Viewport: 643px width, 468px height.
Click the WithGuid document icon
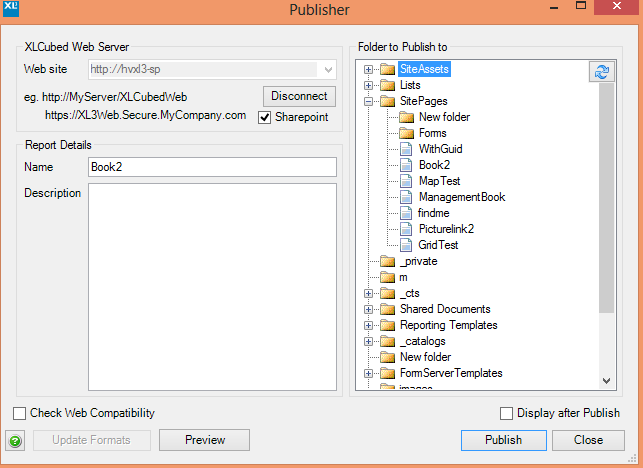click(x=406, y=149)
